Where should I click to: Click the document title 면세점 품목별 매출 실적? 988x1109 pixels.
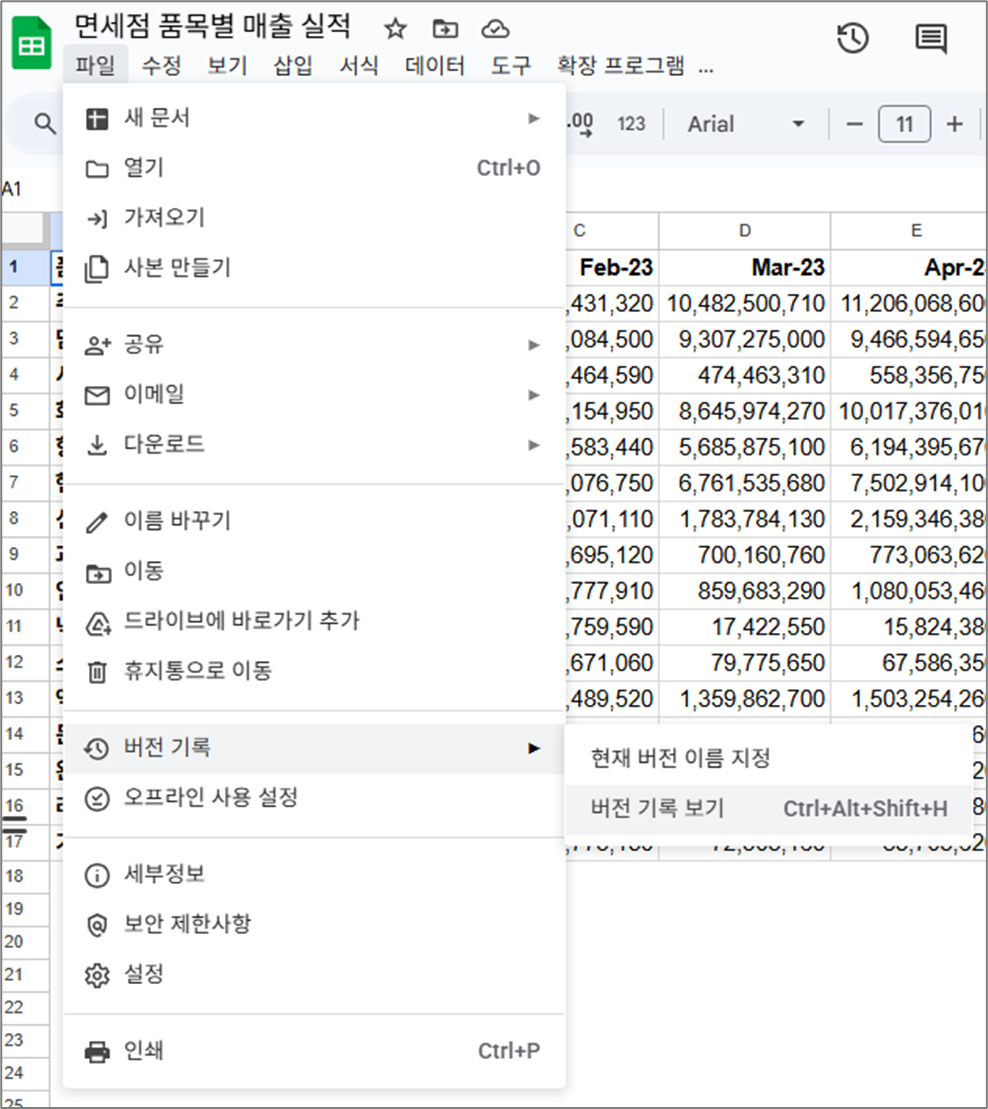tap(213, 26)
